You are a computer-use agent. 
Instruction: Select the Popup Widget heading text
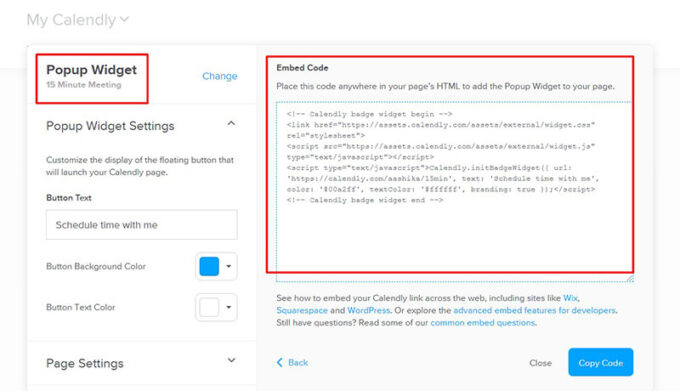tap(92, 69)
